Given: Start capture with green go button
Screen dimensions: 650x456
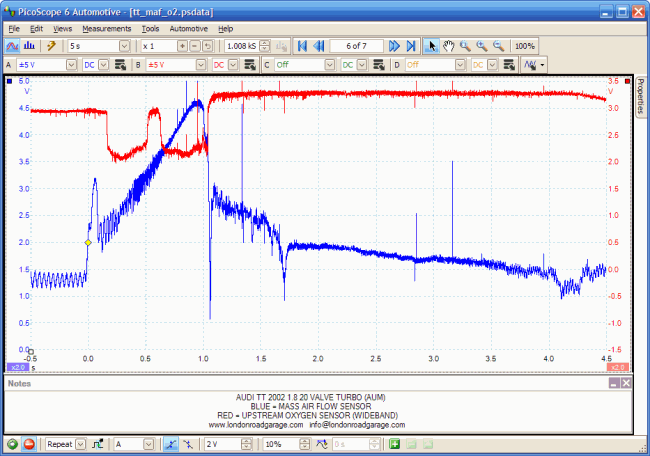Looking at the screenshot, I should [12, 443].
